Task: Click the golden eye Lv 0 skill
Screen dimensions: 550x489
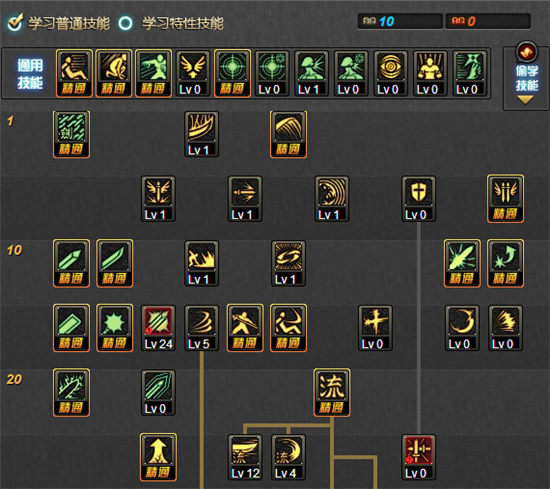Action: tap(390, 73)
